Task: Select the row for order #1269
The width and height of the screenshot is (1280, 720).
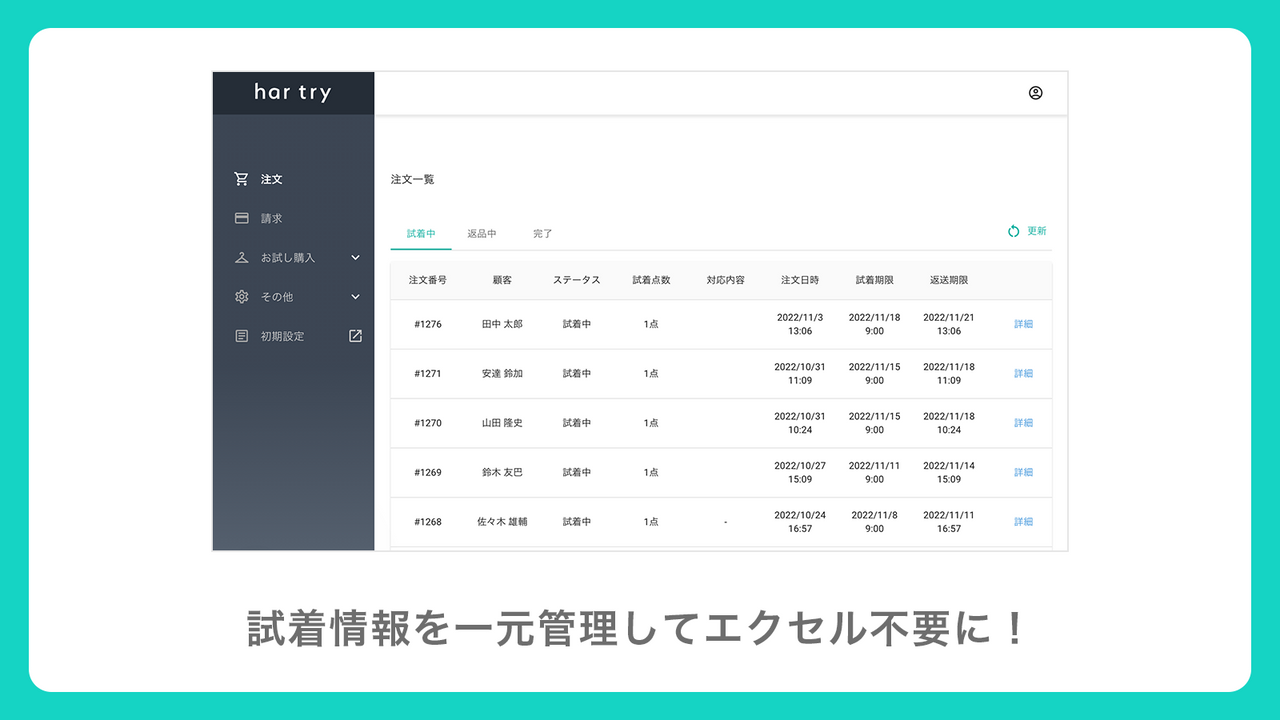Action: pyautogui.click(x=700, y=472)
